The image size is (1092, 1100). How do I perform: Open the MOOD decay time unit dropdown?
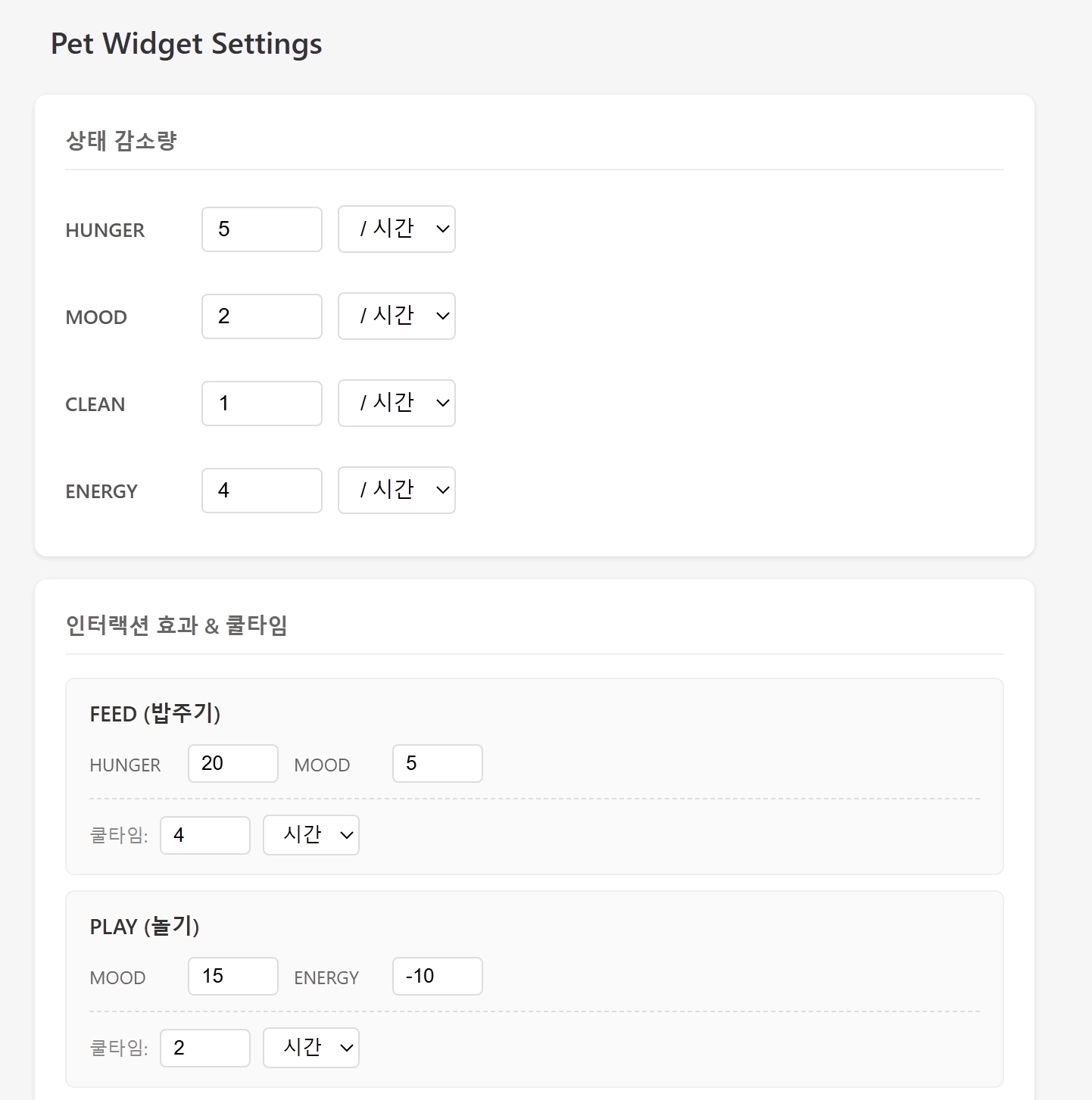point(396,316)
